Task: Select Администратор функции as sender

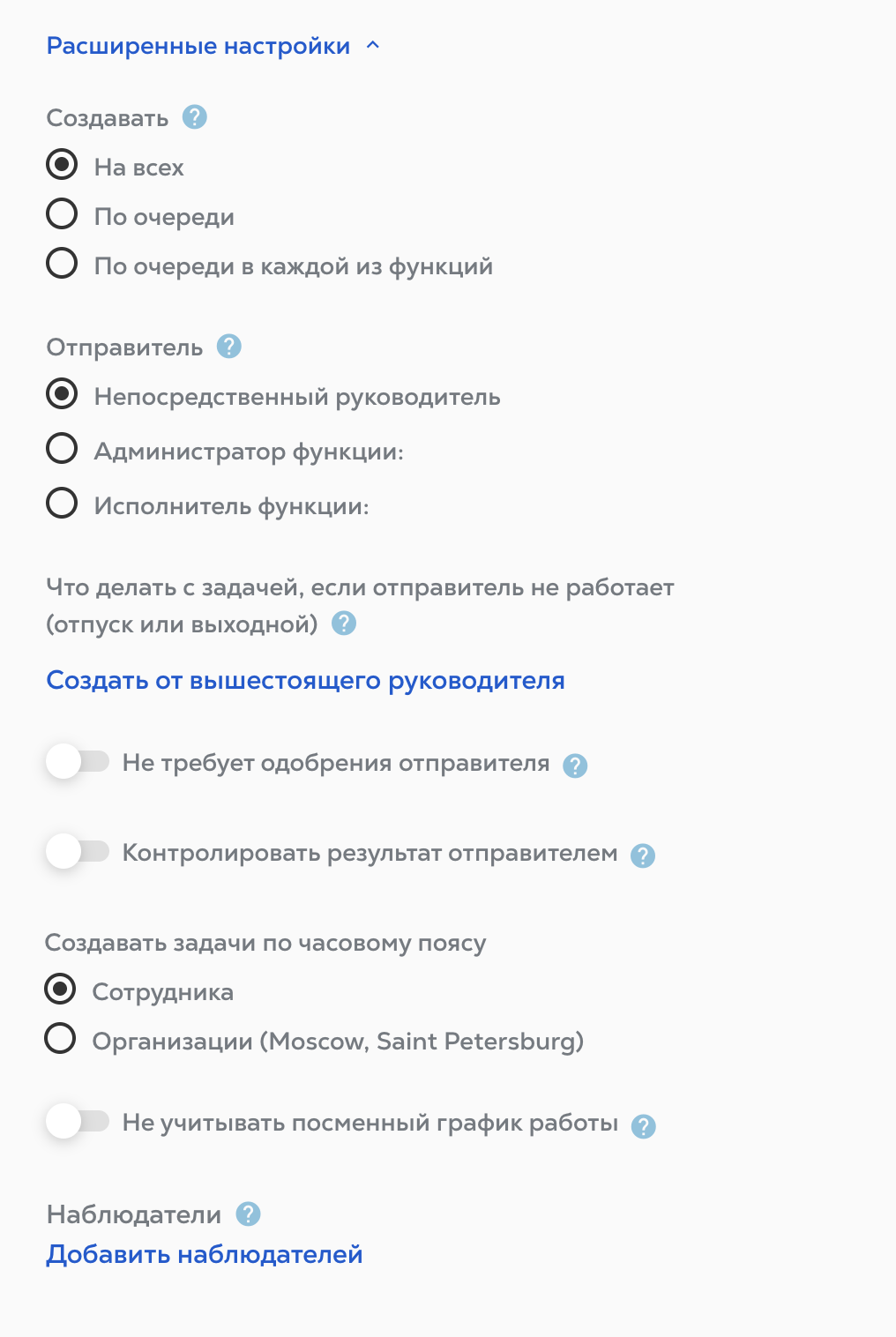Action: (62, 449)
